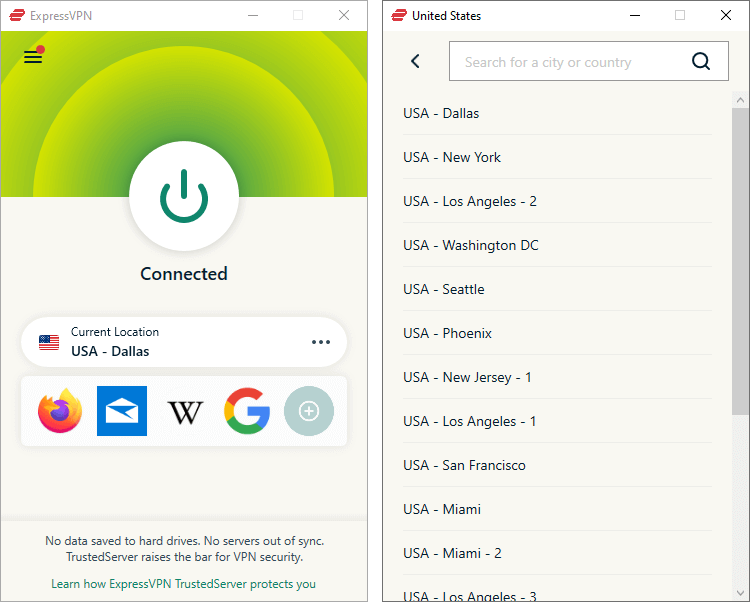750x602 pixels.
Task: Select USA - Los Angeles - 1
Action: pyautogui.click(x=557, y=421)
